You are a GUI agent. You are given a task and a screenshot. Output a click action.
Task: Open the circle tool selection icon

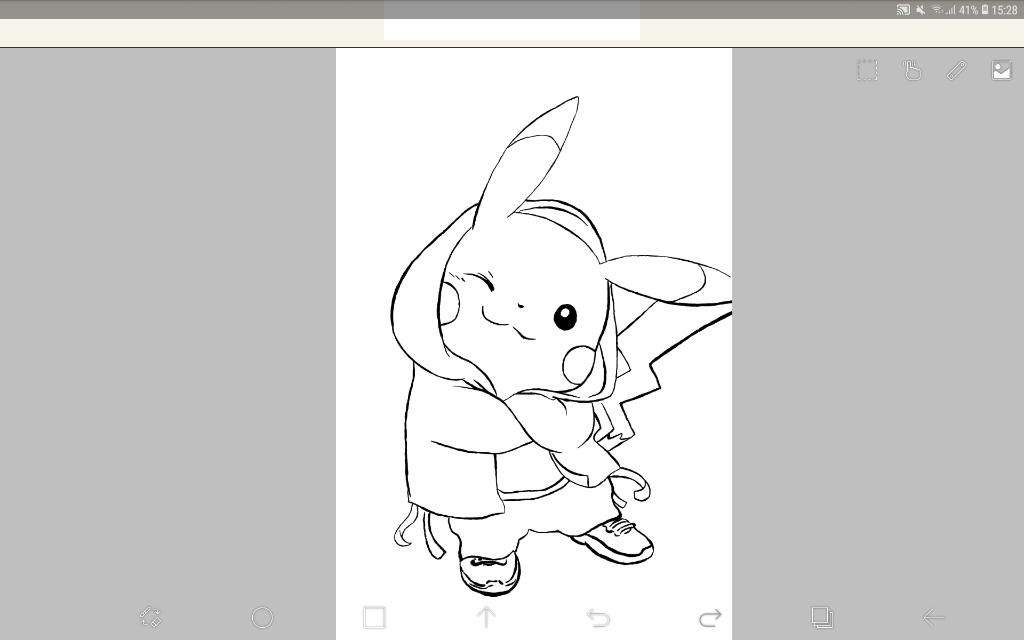[263, 617]
